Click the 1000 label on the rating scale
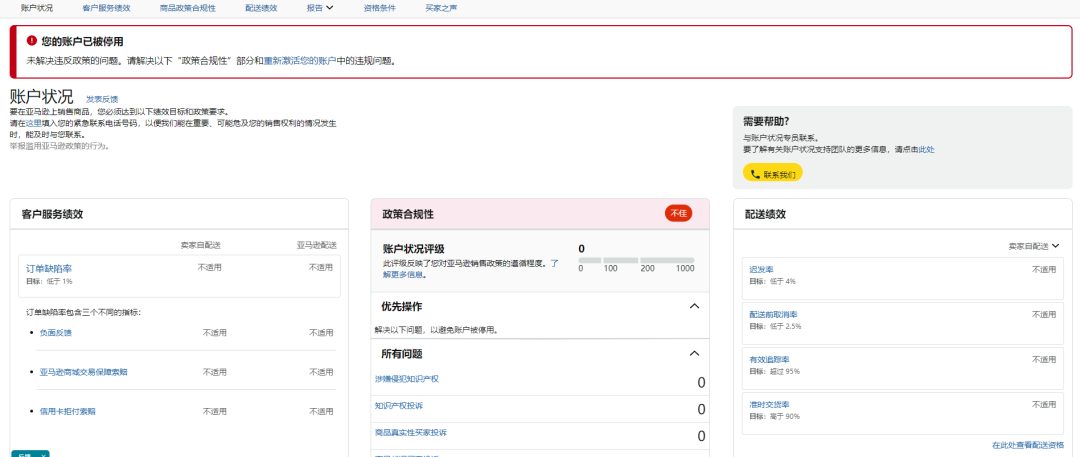 pos(685,269)
